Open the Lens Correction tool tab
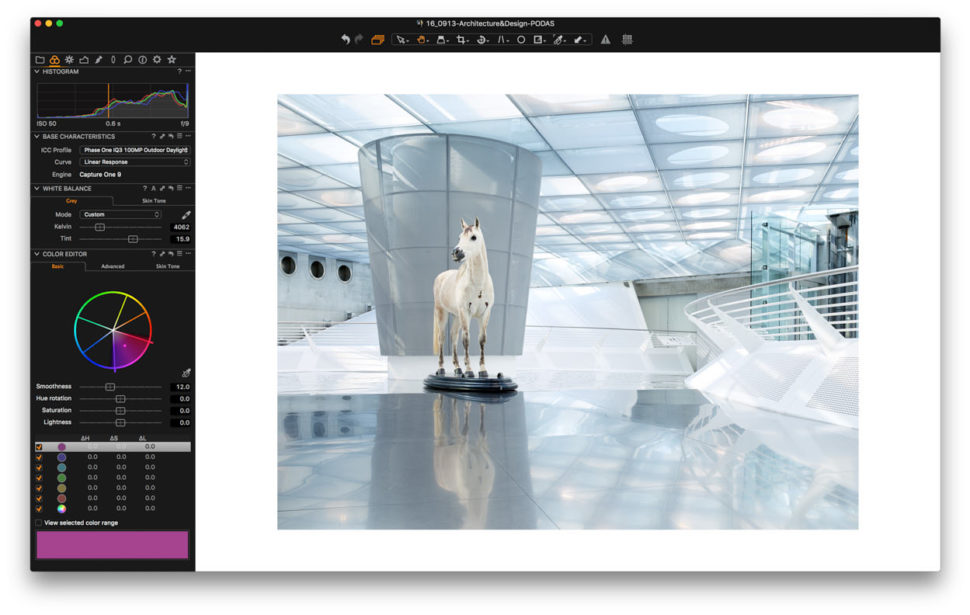This screenshot has width=970, height=615. point(84,60)
